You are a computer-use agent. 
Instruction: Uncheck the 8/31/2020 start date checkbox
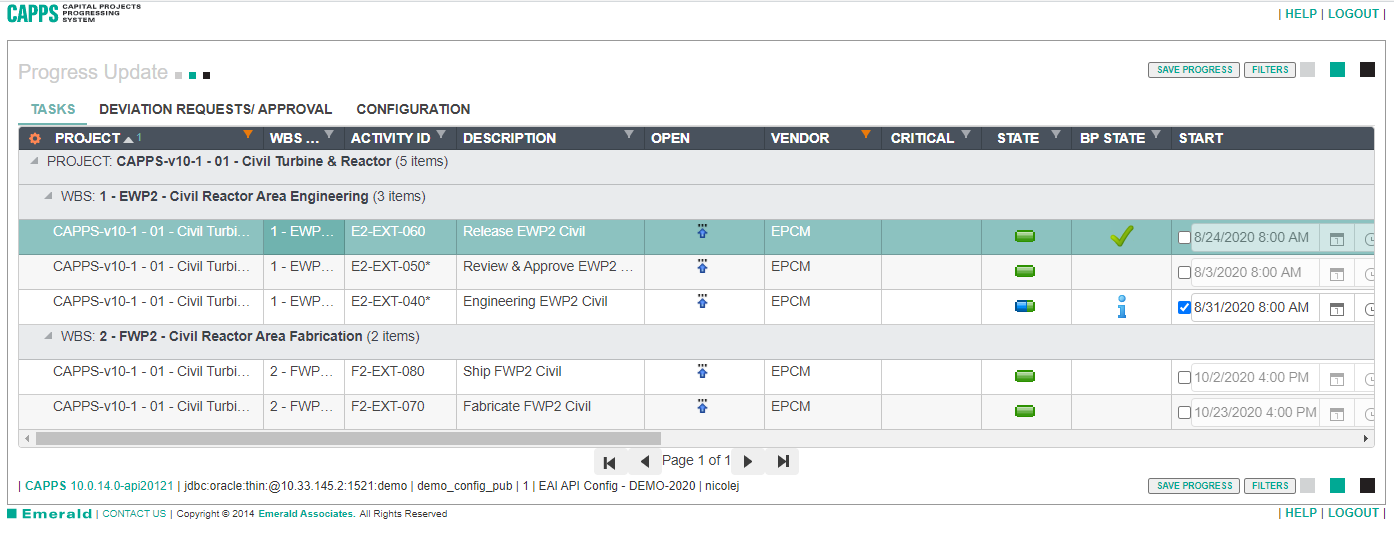(x=1185, y=308)
